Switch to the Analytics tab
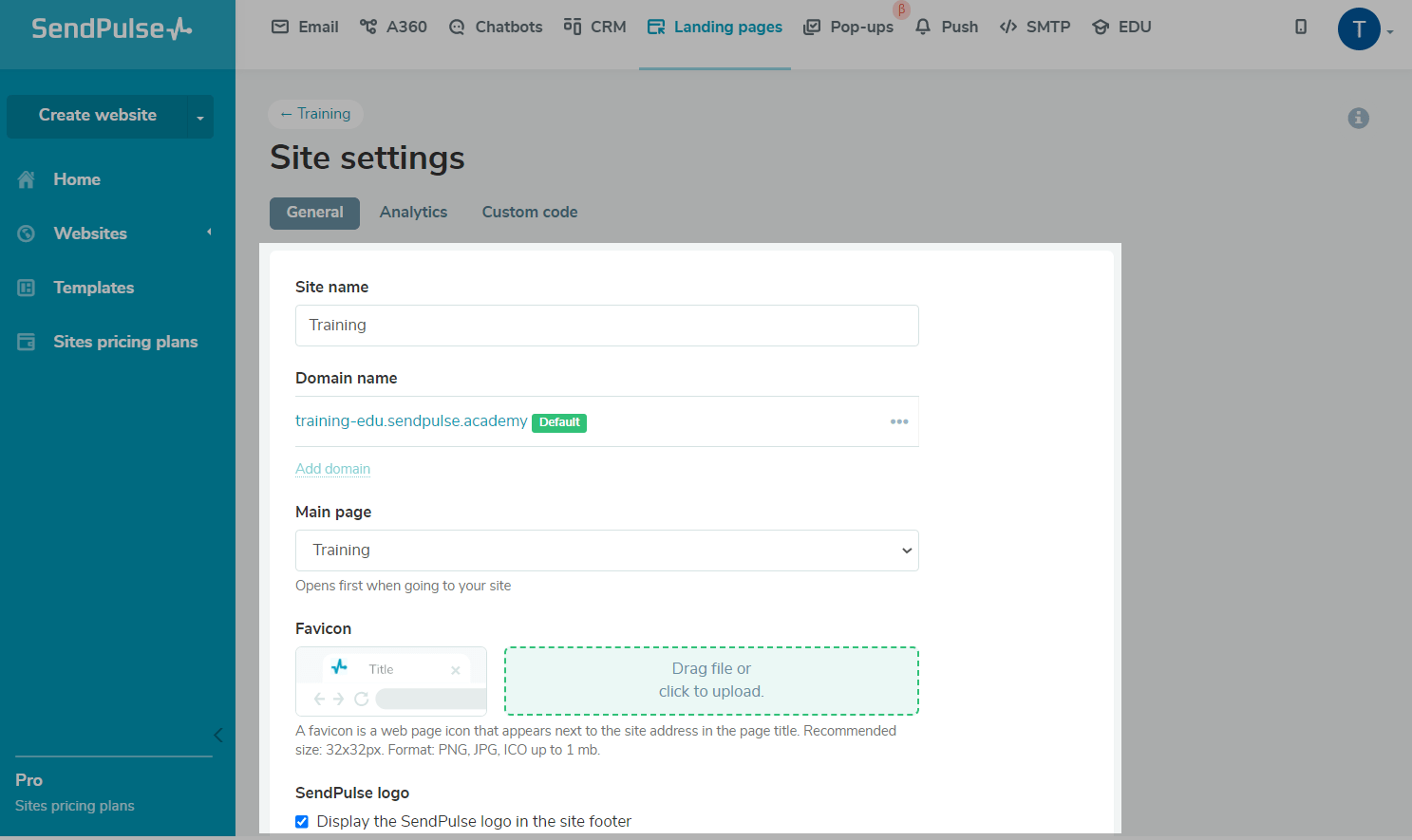 coord(413,213)
